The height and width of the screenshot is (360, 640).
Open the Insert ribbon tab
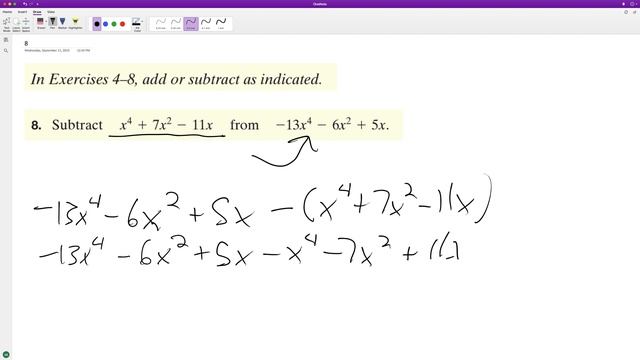22,12
